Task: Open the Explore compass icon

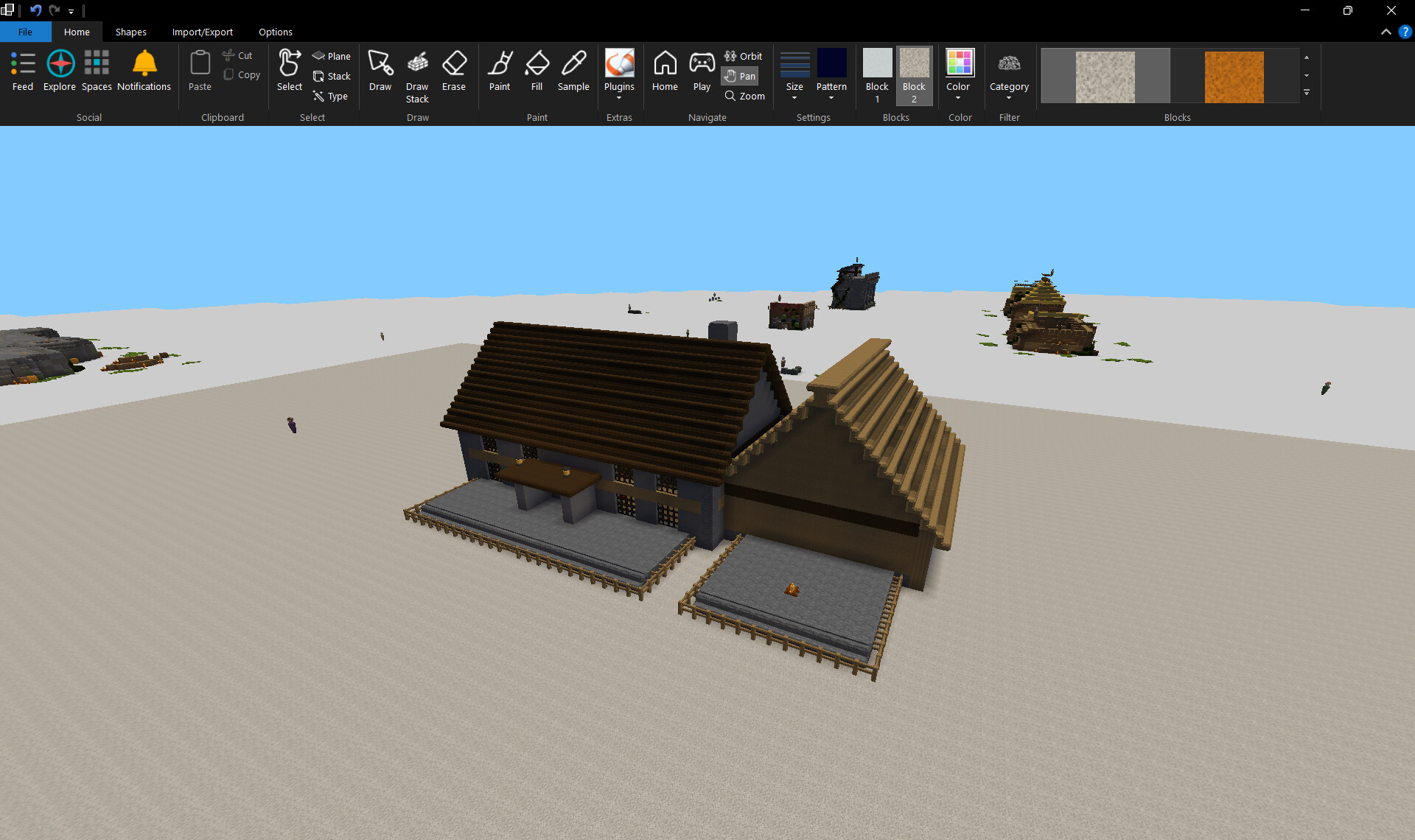Action: pos(60,71)
